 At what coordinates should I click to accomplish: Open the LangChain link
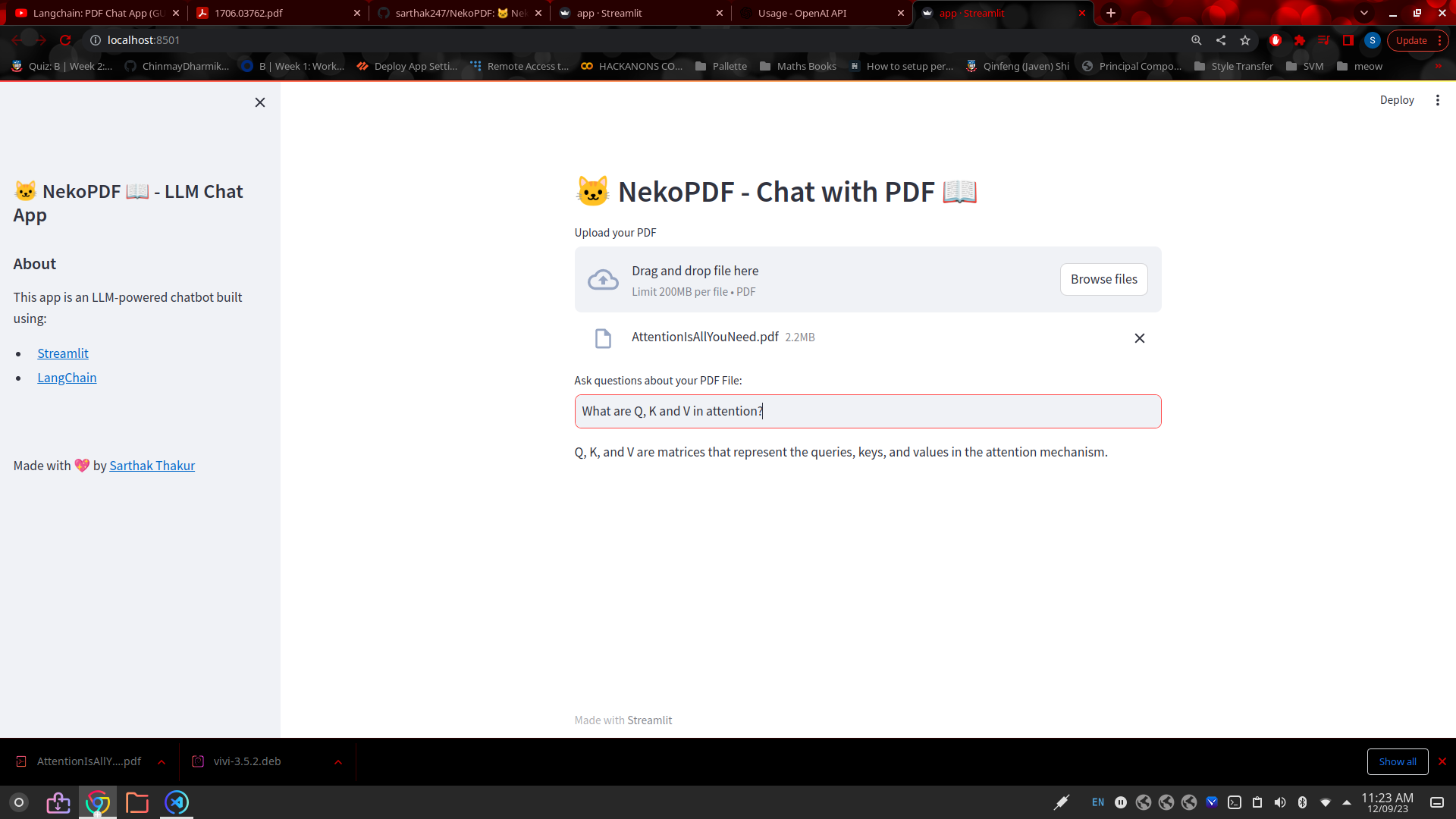pyautogui.click(x=67, y=378)
